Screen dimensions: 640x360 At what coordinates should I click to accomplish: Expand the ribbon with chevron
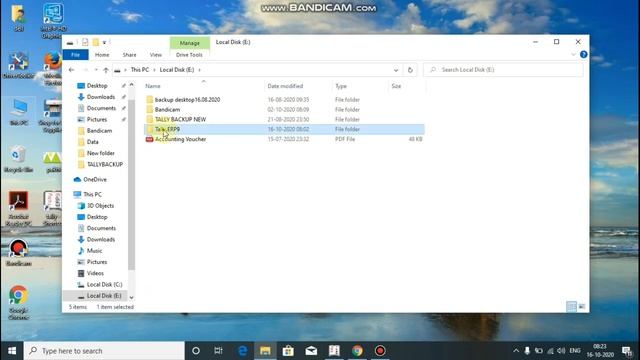pyautogui.click(x=573, y=55)
